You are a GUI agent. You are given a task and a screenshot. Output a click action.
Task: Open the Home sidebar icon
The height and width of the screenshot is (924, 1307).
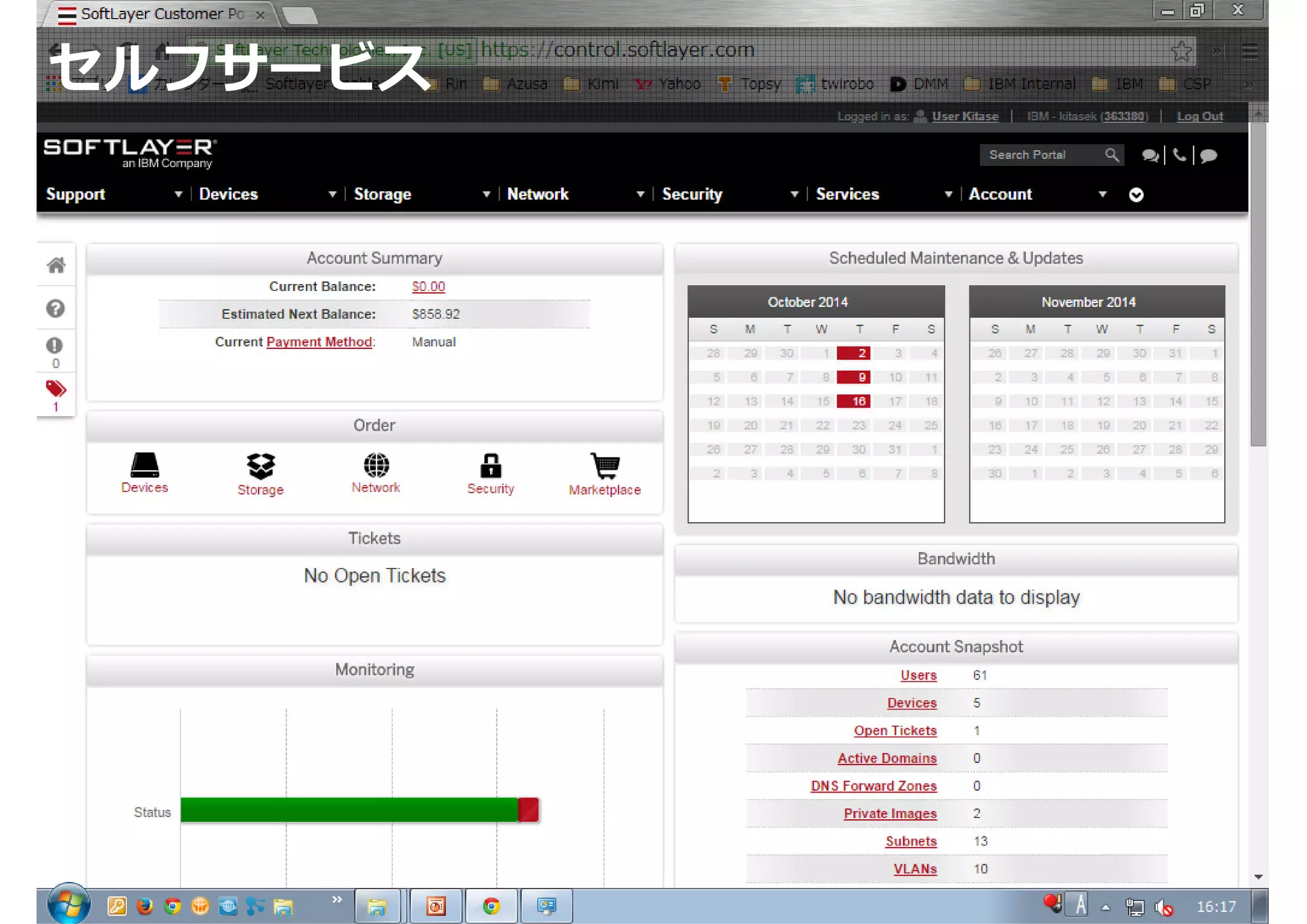click(x=56, y=265)
